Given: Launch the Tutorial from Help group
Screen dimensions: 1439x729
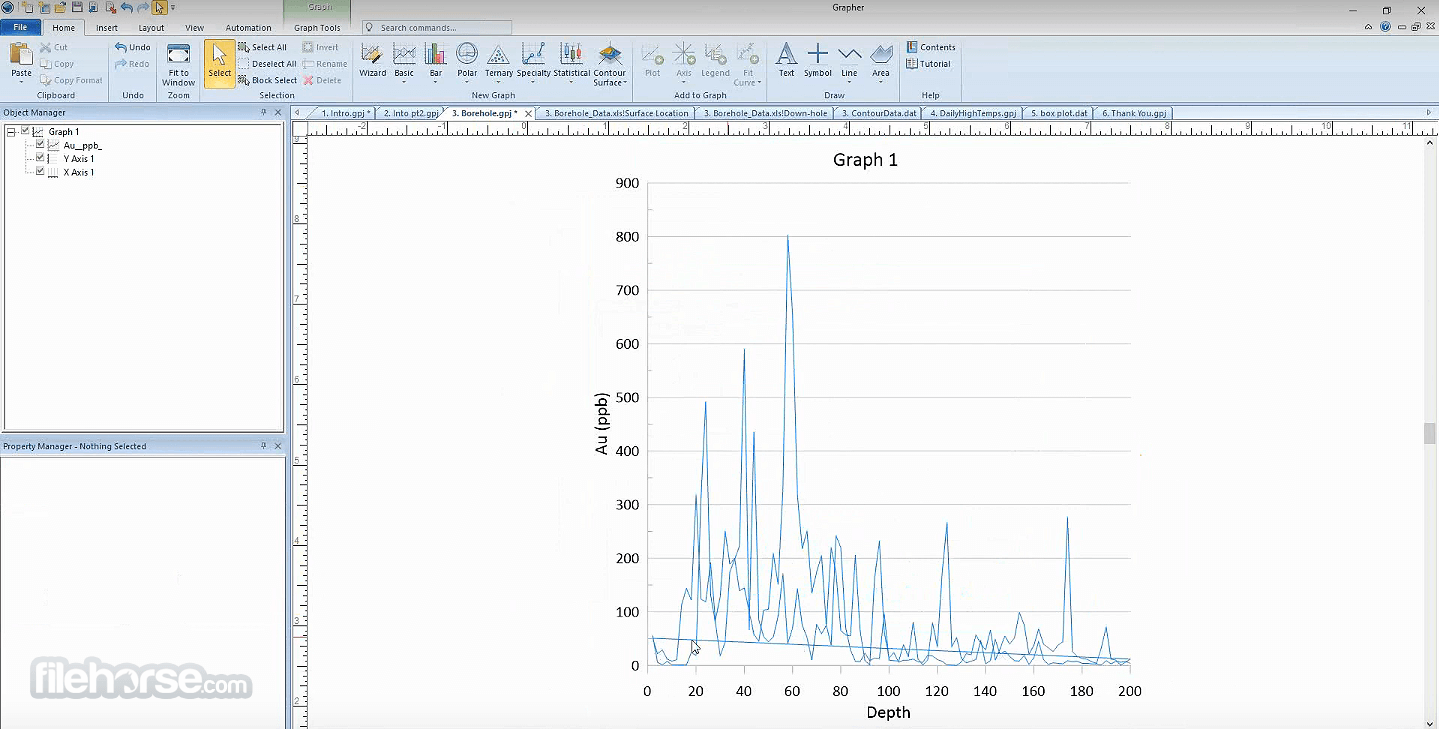Looking at the screenshot, I should (928, 64).
